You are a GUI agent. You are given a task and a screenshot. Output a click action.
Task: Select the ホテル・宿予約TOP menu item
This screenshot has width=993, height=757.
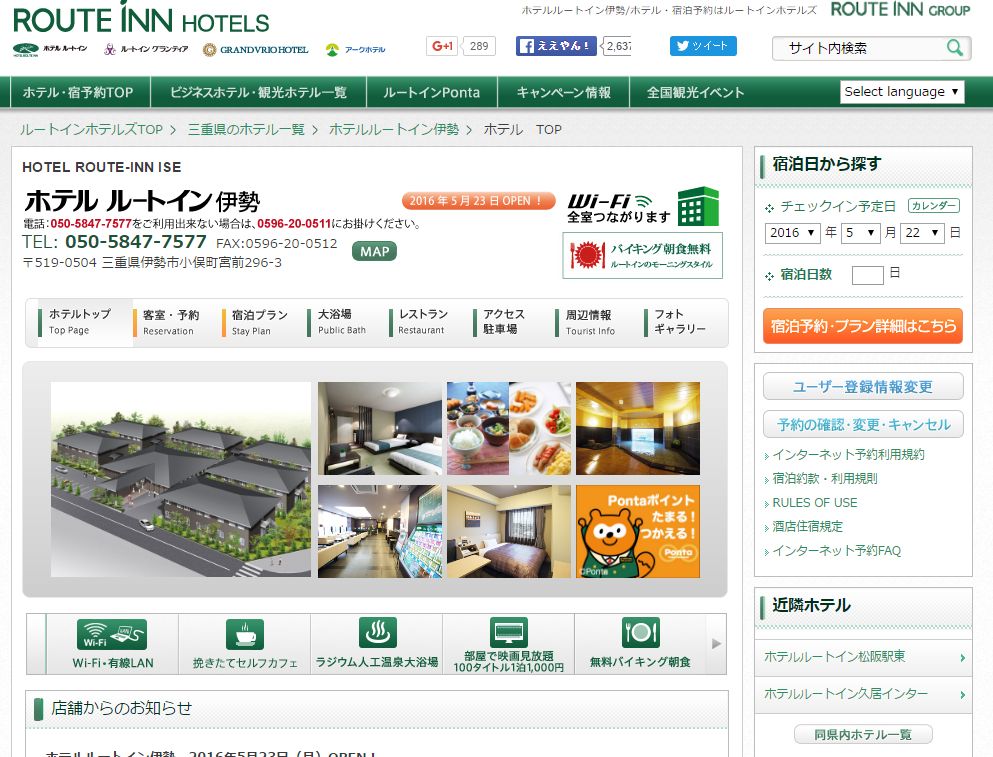pyautogui.click(x=79, y=92)
